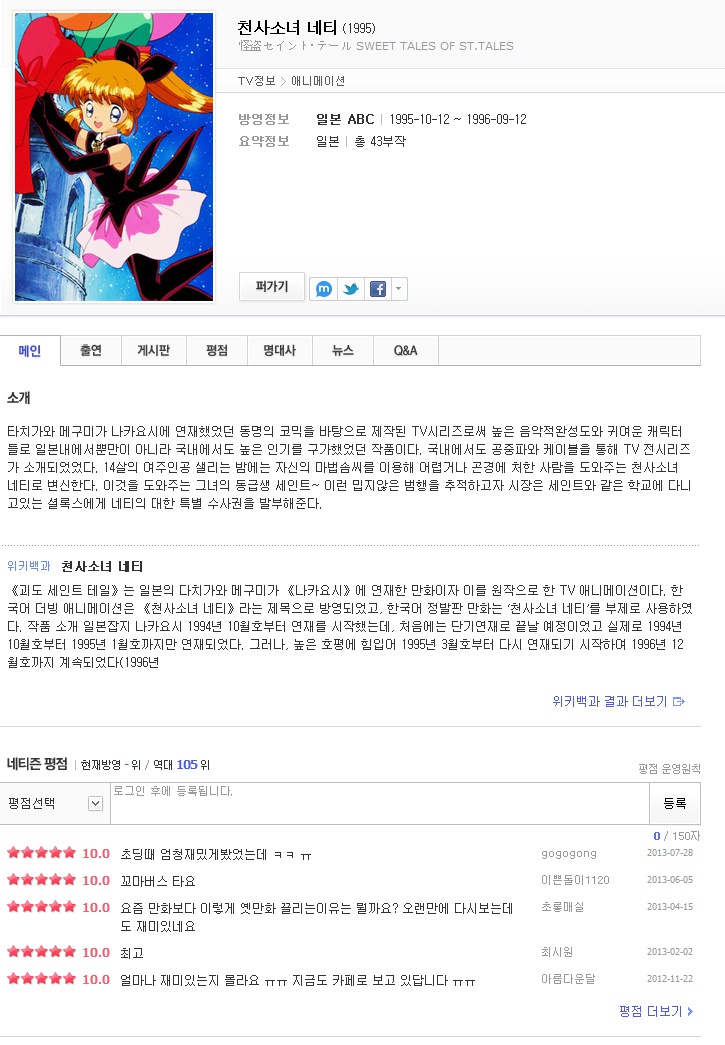Open the 애니메이션 breadcrumb link
The image size is (725, 1045).
[x=318, y=81]
